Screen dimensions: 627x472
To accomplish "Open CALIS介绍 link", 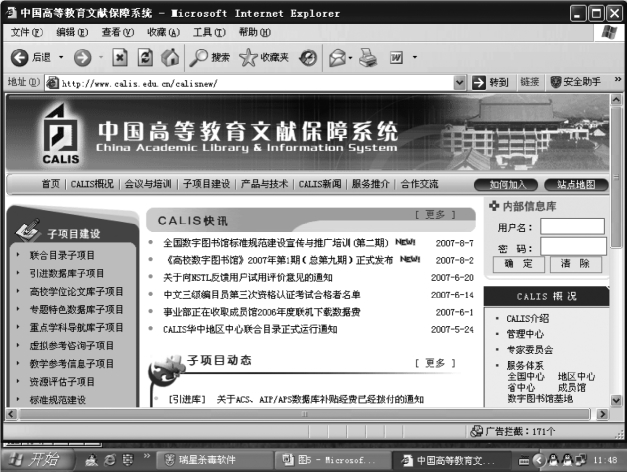I will click(528, 319).
